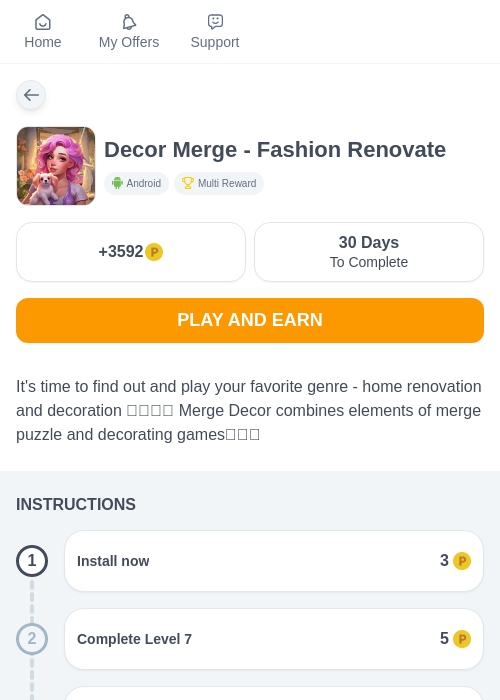Select the Complete Level 7 step card
Viewport: 500px width, 700px height.
pos(274,639)
